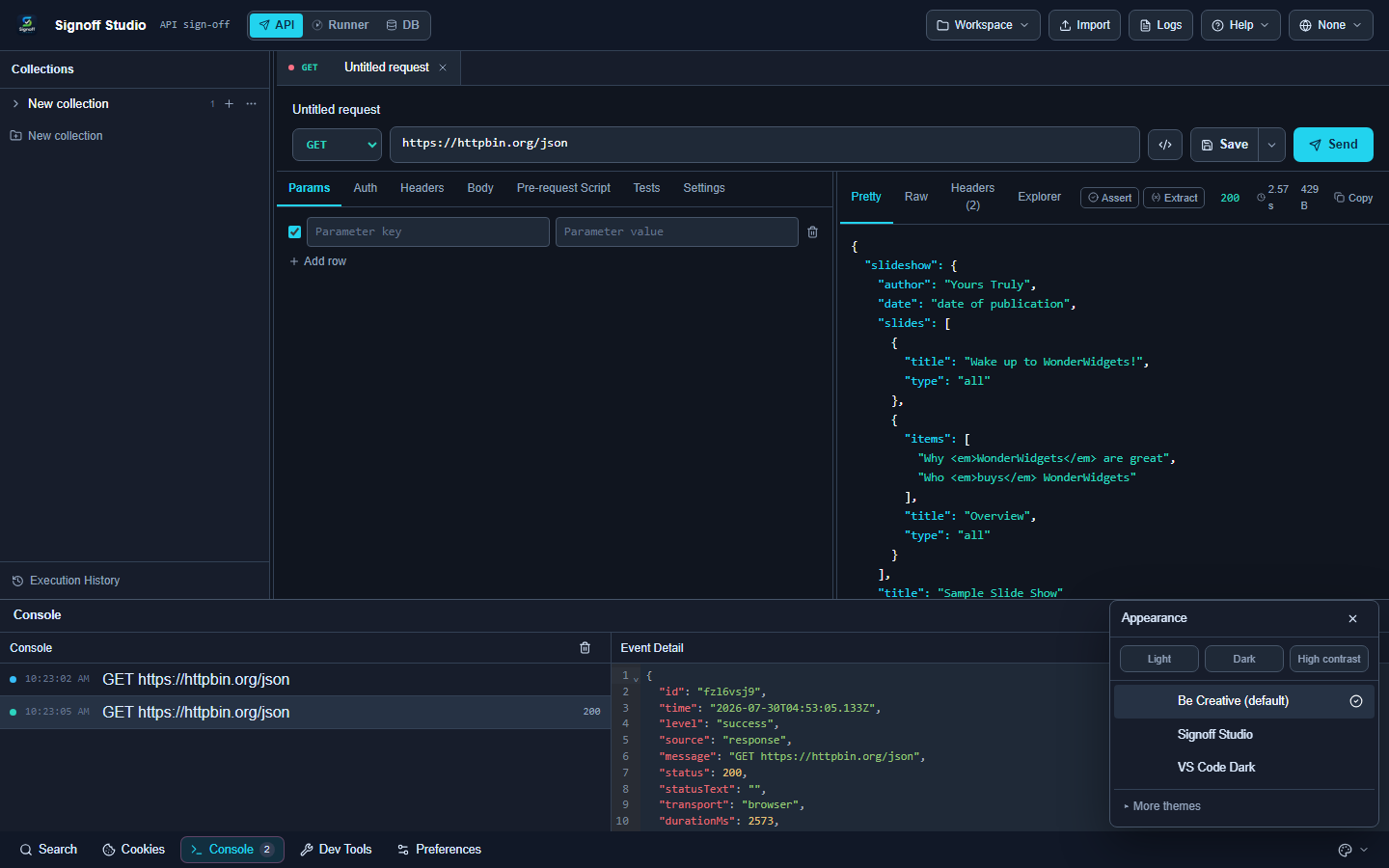
Task: Delete the empty parameter row
Action: click(813, 232)
